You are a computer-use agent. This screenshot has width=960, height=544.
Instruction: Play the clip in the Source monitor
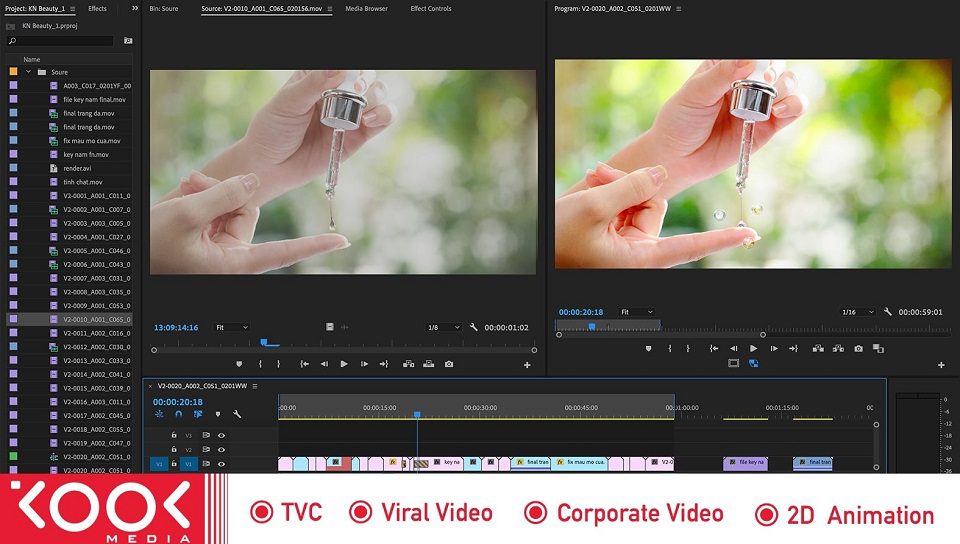pos(344,364)
